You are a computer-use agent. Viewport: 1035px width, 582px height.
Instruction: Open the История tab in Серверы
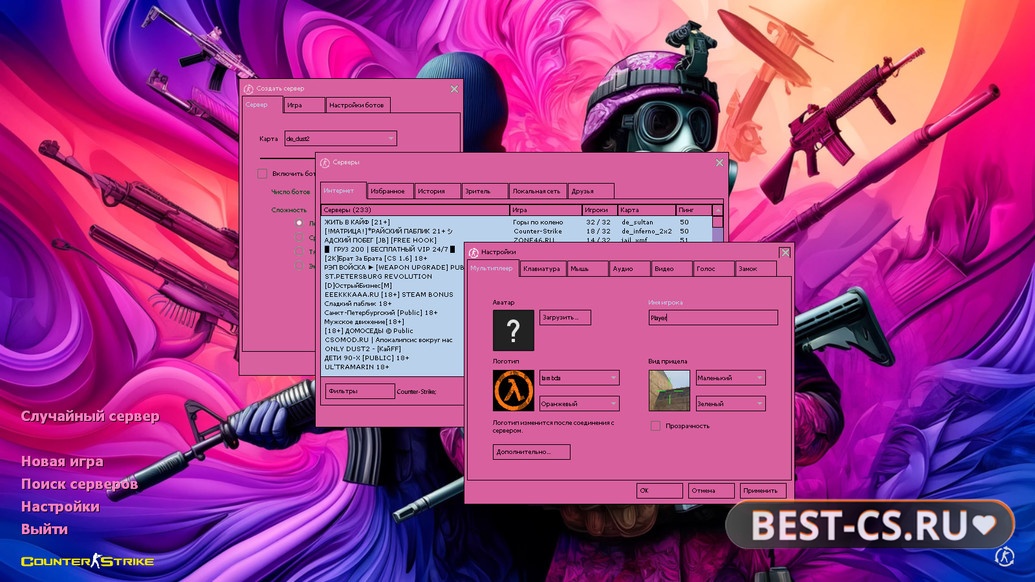[x=437, y=191]
